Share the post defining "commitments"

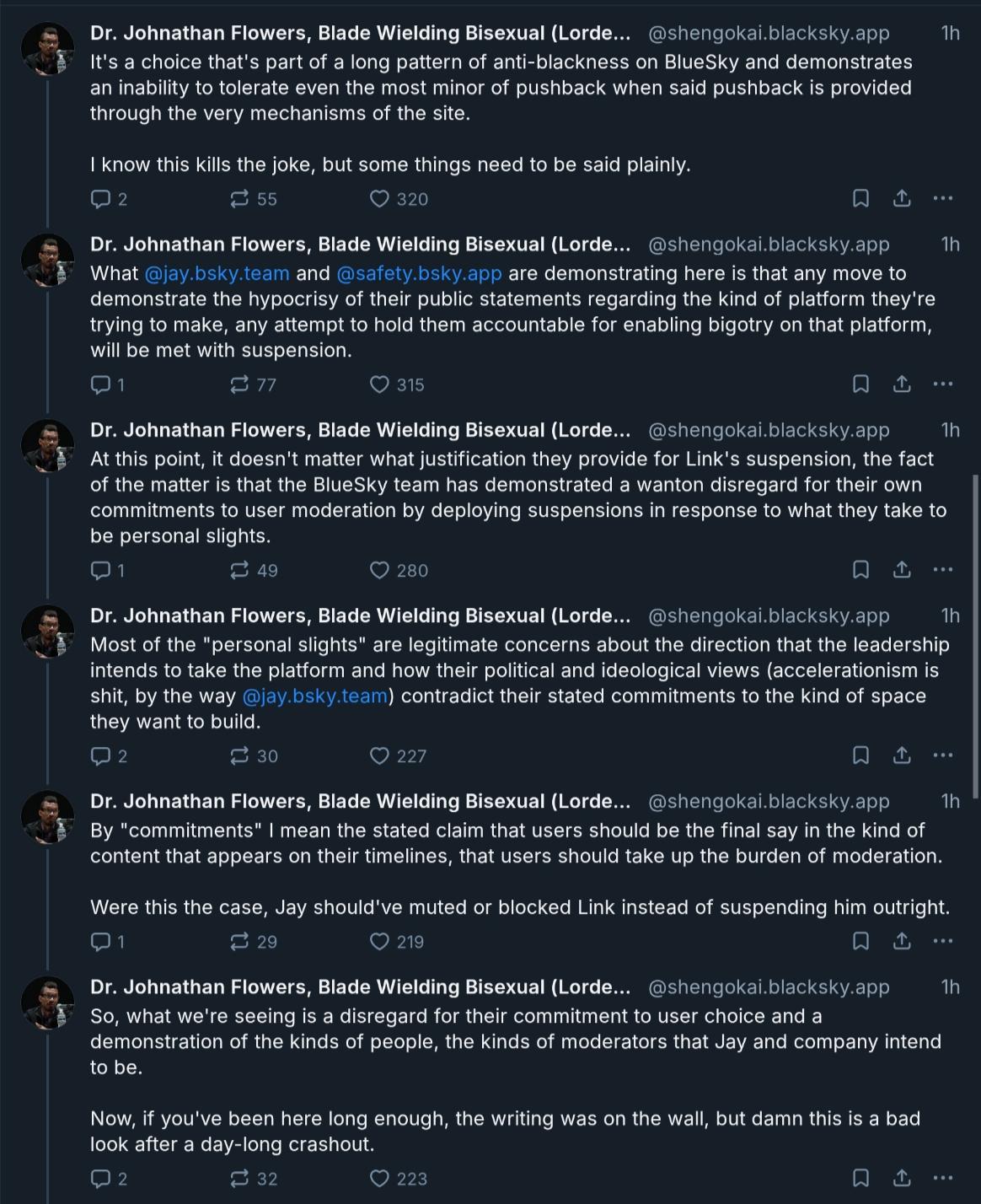coord(901,942)
